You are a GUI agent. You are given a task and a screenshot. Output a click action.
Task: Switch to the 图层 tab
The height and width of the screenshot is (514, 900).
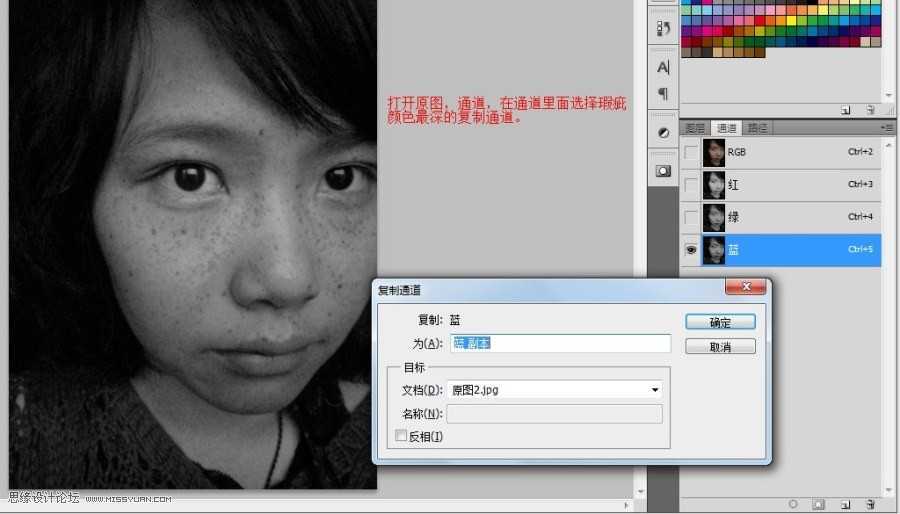point(695,128)
